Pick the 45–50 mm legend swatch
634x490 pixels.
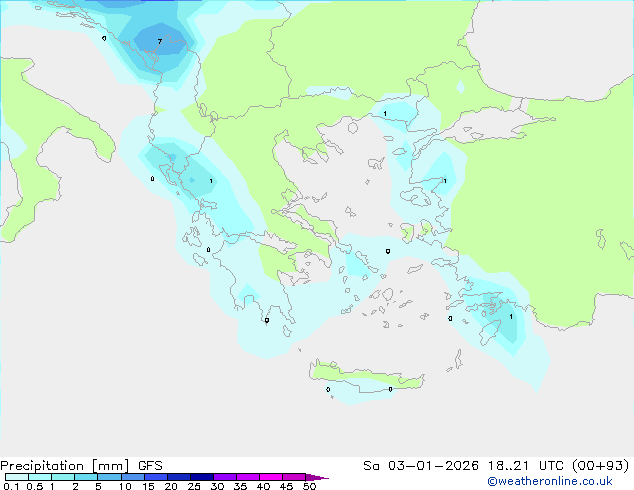[x=294, y=477]
